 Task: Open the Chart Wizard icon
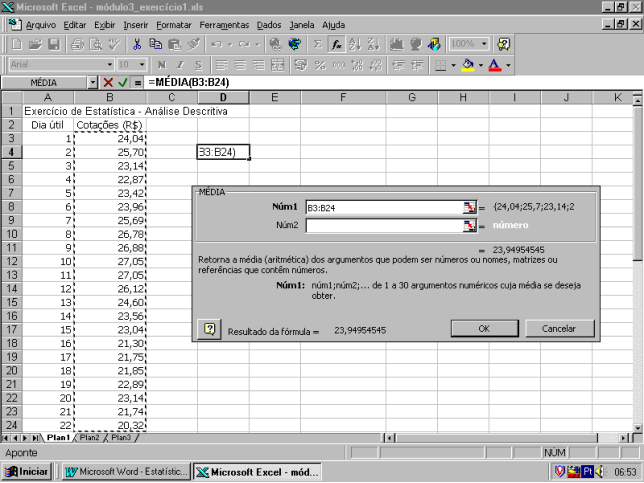[x=397, y=44]
